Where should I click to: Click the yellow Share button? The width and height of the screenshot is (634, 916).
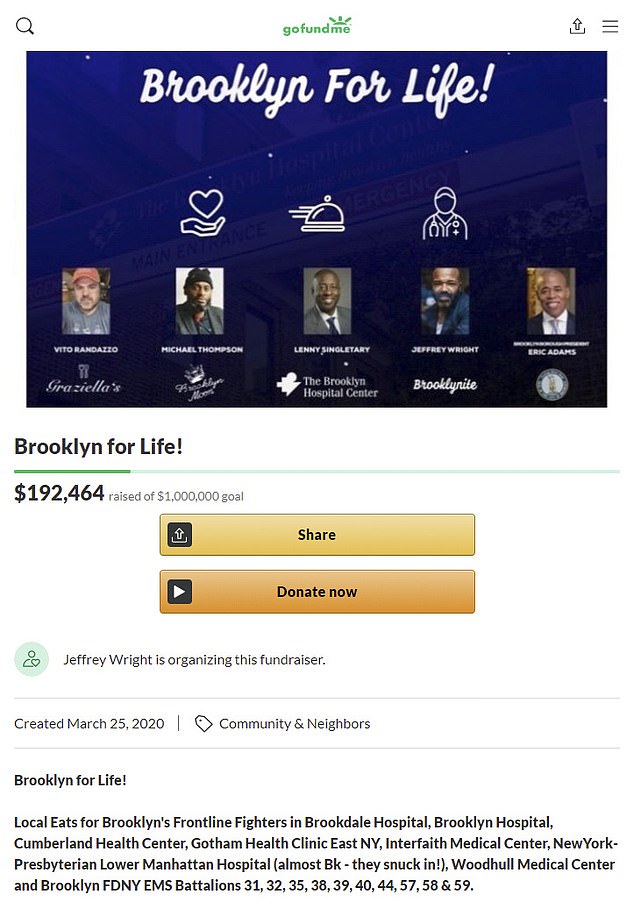click(317, 535)
